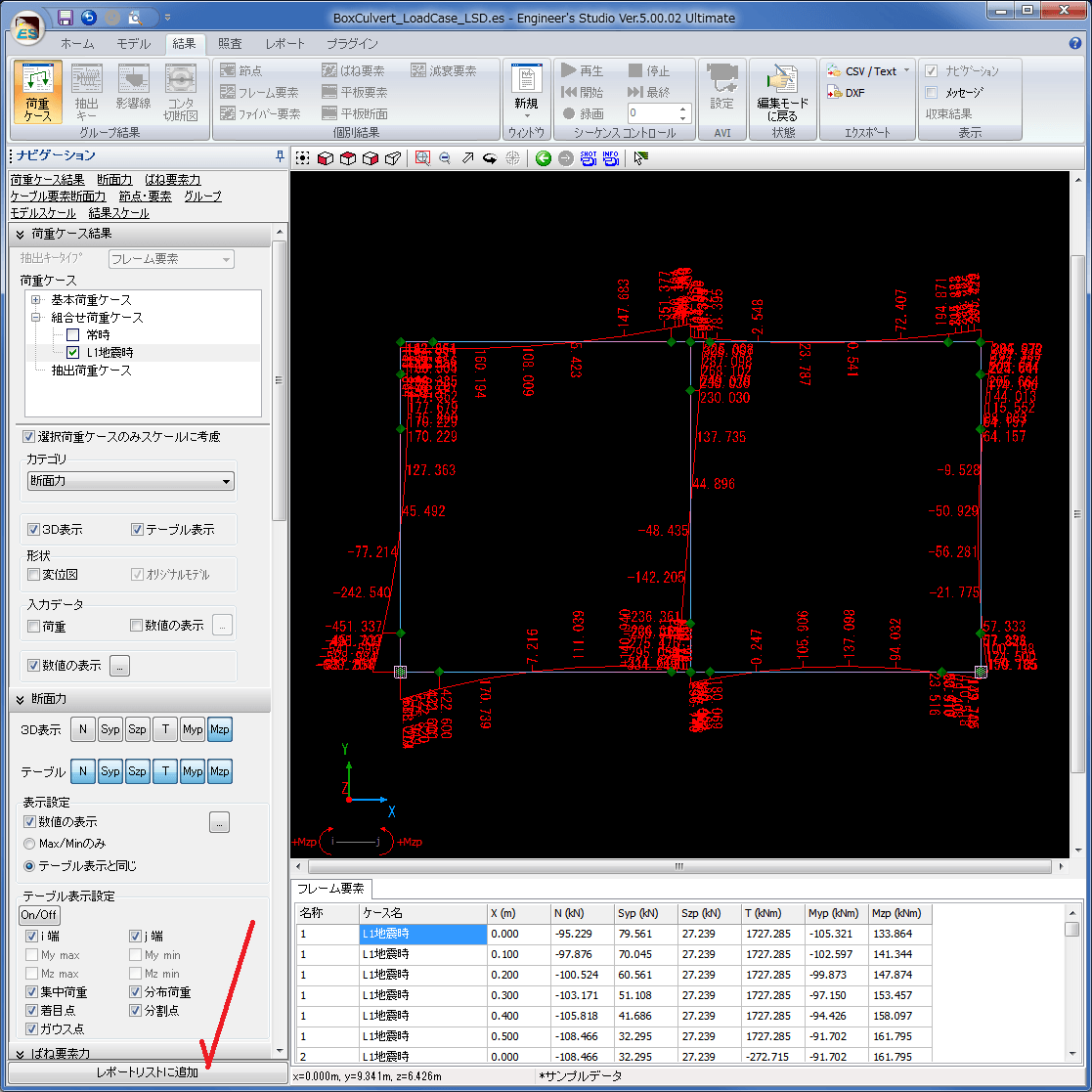The image size is (1092, 1092).
Task: Uncheck the 3D表示 checkbox
Action: [34, 530]
